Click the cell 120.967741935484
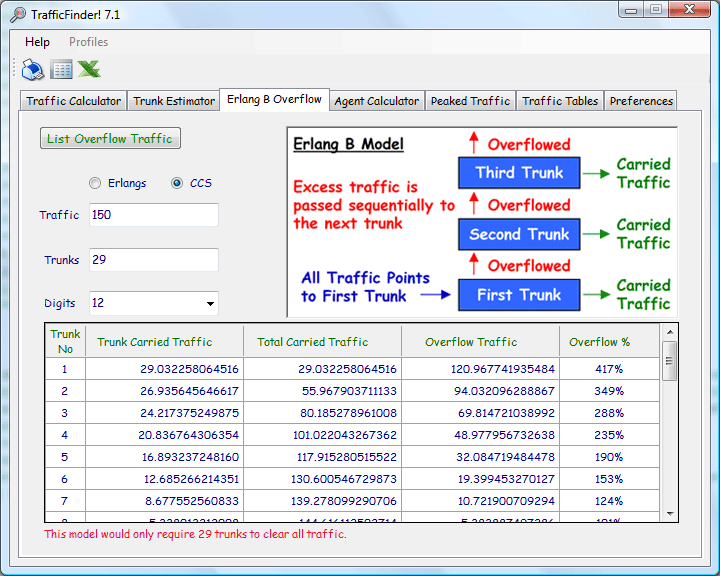This screenshot has width=720, height=576. 480,369
